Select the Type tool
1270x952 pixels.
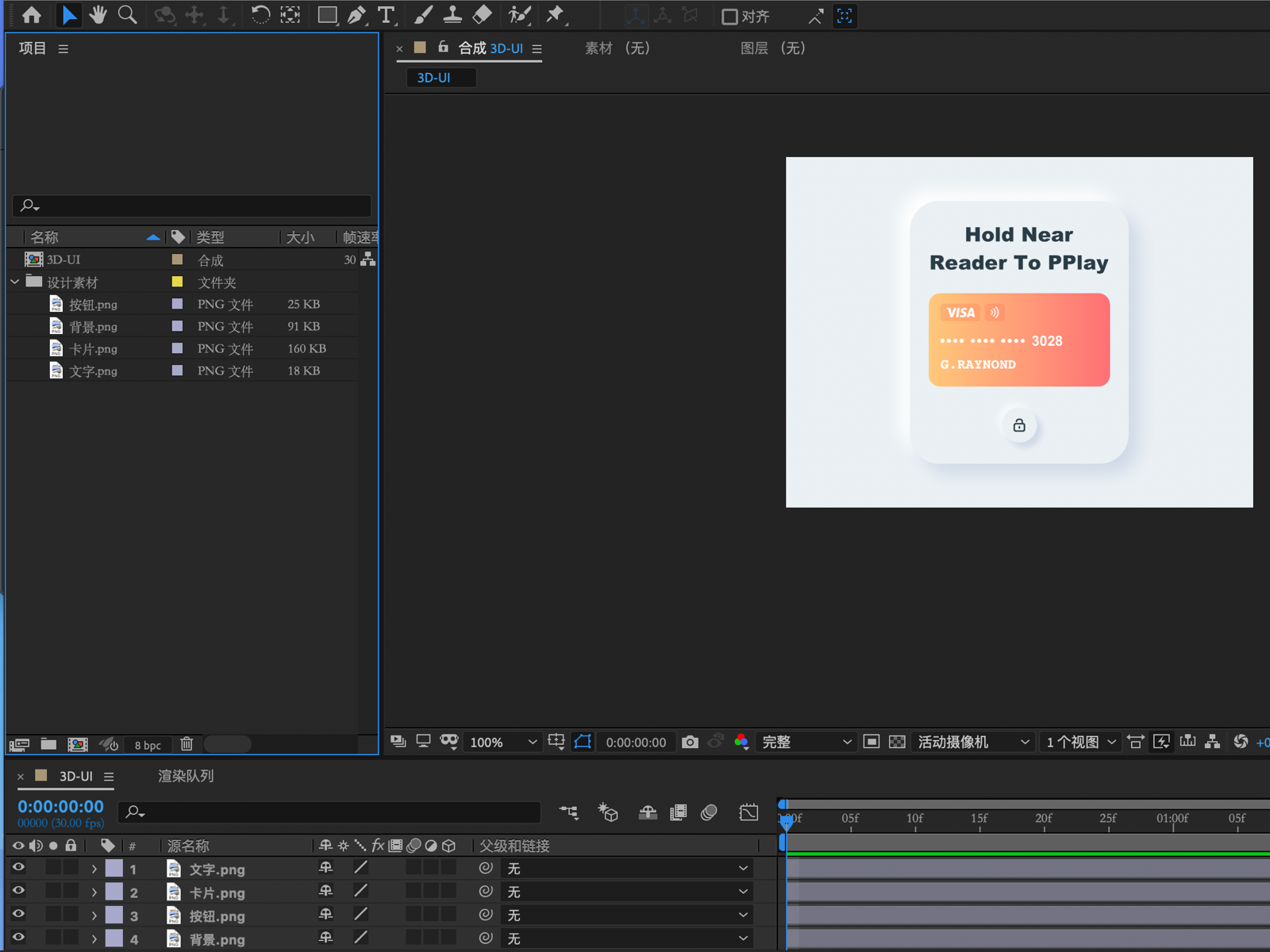click(387, 15)
